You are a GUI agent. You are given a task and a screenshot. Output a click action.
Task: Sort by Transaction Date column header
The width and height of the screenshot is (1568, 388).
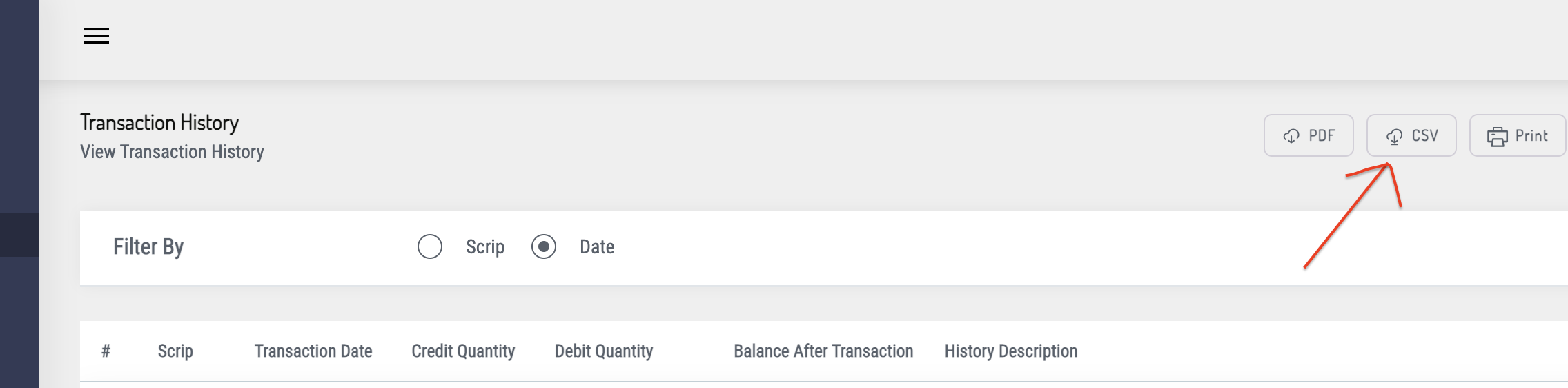[x=313, y=351]
